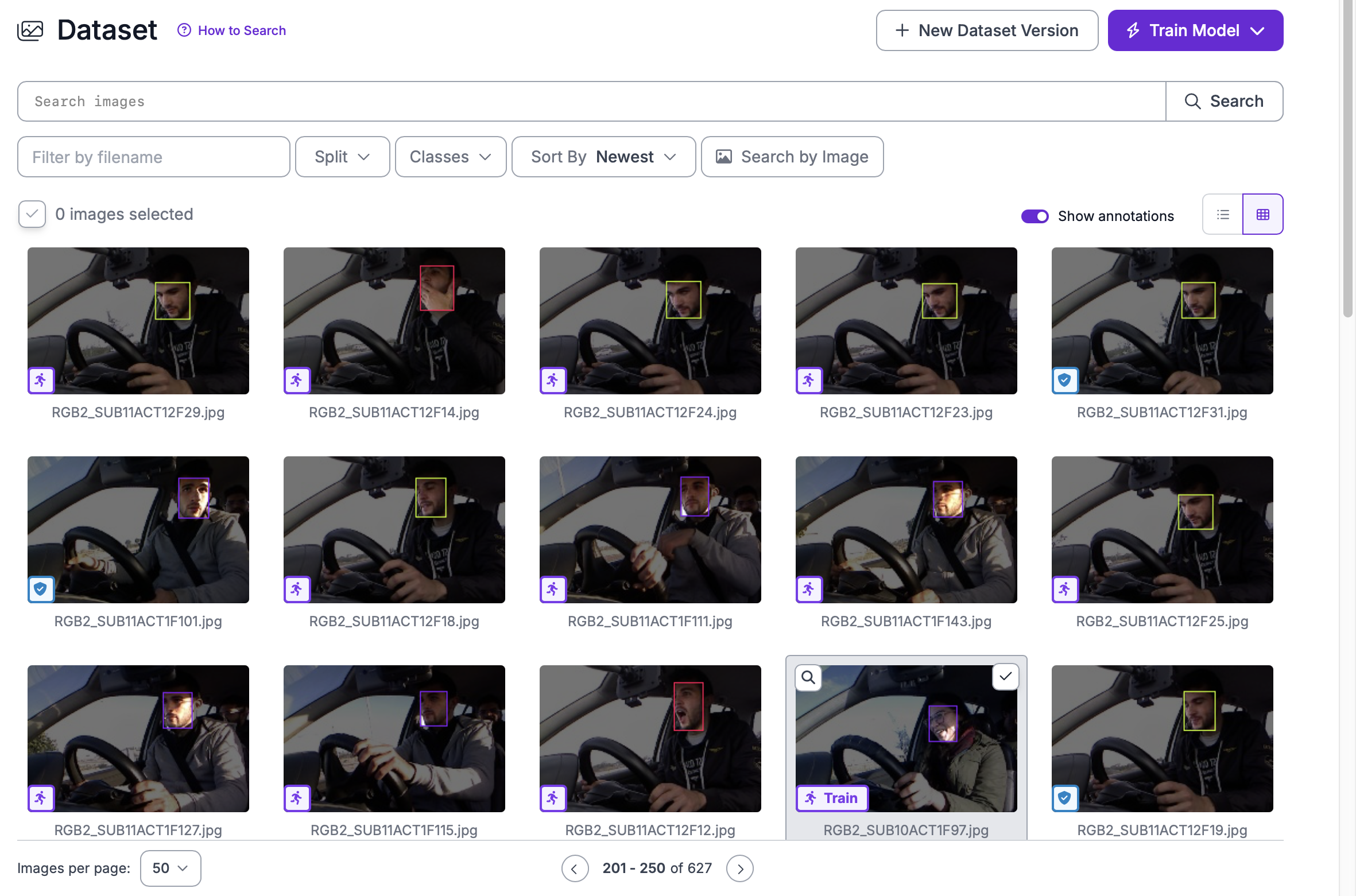This screenshot has width=1356, height=896.
Task: Click the magnifier icon on RGB2_SUB10ACT1F97
Action: (x=808, y=678)
